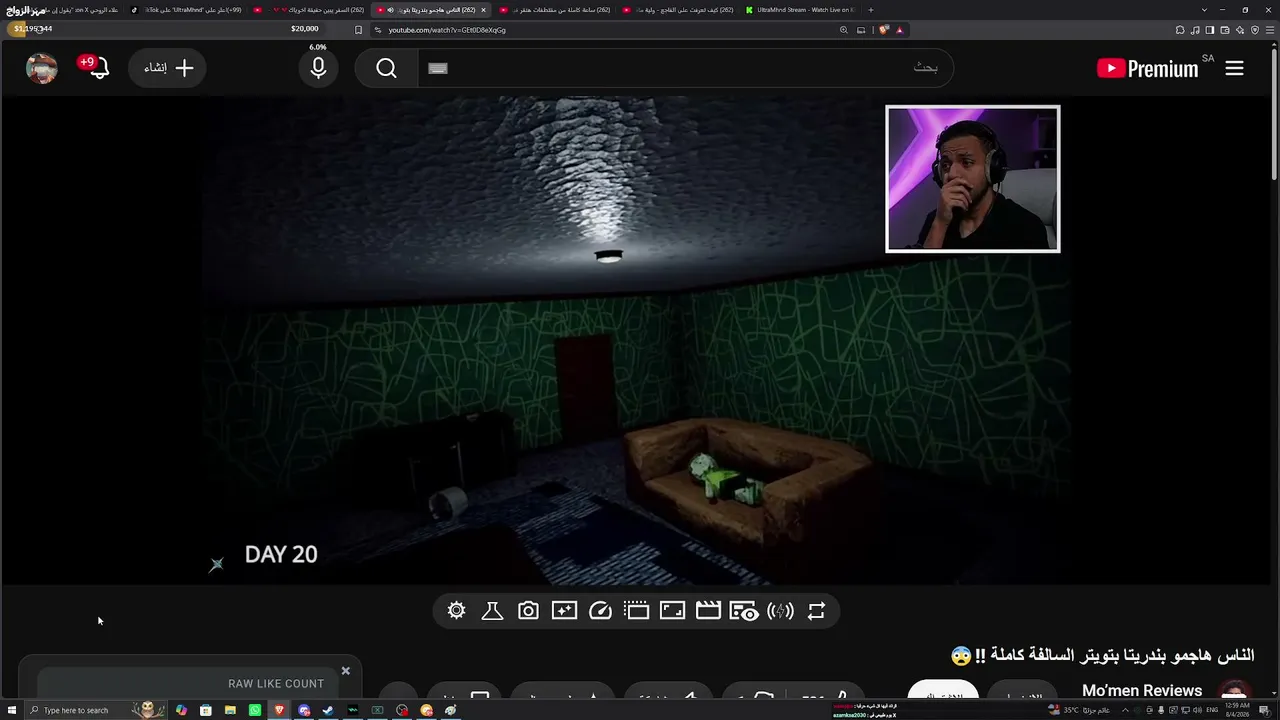This screenshot has height=720, width=1280.
Task: Open WhatsApp from the taskbar
Action: pos(255,710)
